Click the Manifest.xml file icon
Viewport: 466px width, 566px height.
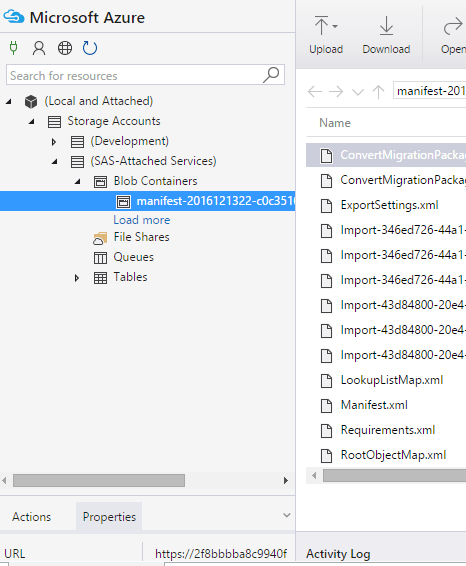tap(326, 406)
